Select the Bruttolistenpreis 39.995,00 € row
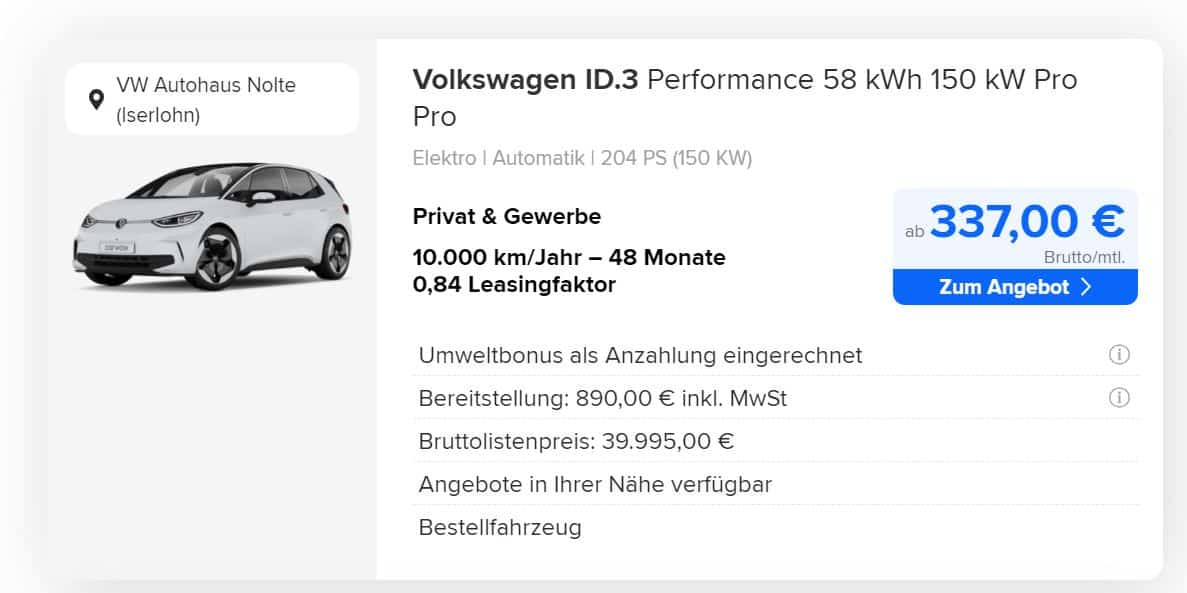The image size is (1187, 593). coord(776,441)
